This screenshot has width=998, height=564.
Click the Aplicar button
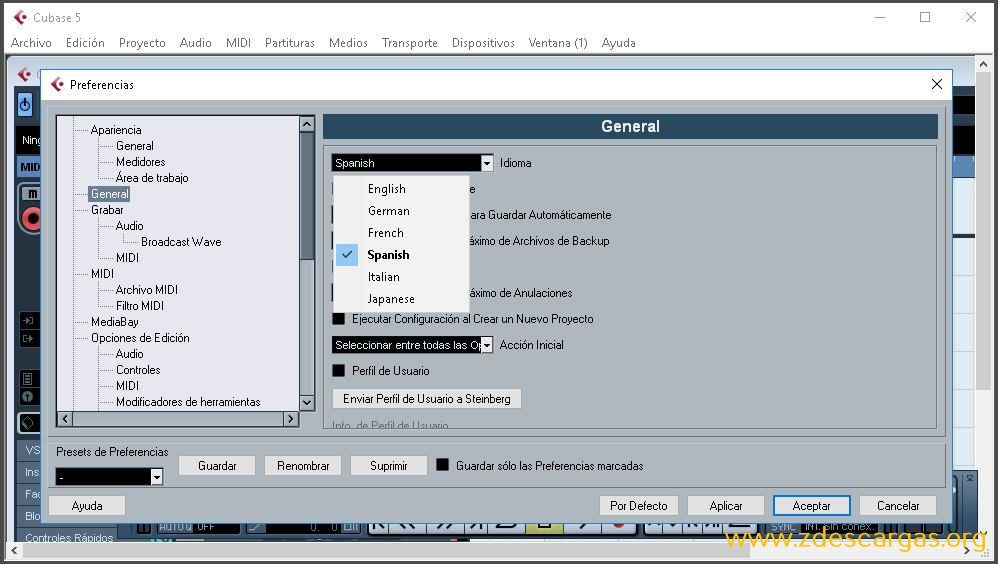point(726,505)
